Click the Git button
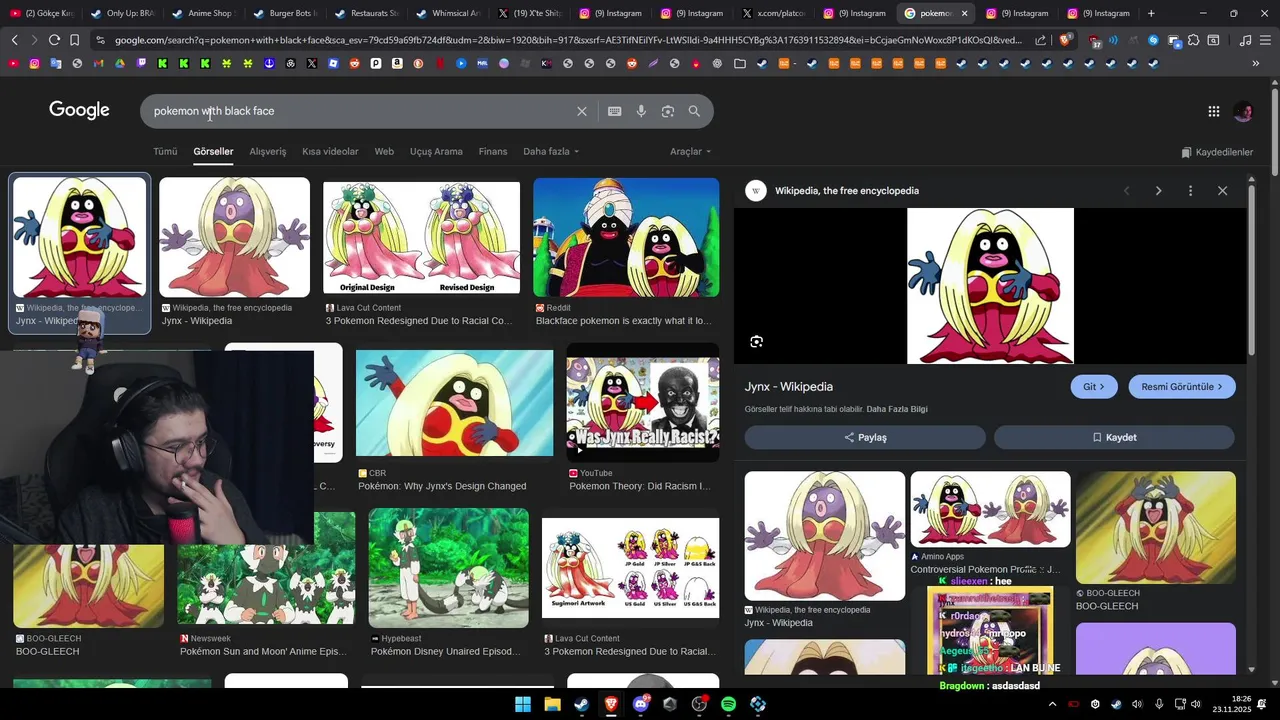Viewport: 1280px width, 720px height. point(1094,387)
